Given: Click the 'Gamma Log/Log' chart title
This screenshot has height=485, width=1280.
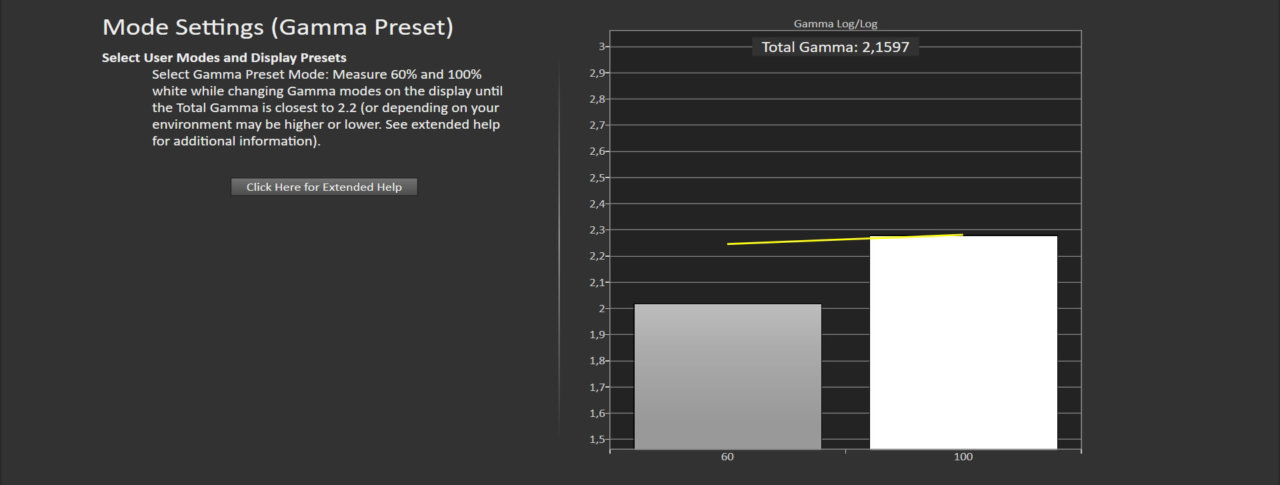Looking at the screenshot, I should (835, 23).
